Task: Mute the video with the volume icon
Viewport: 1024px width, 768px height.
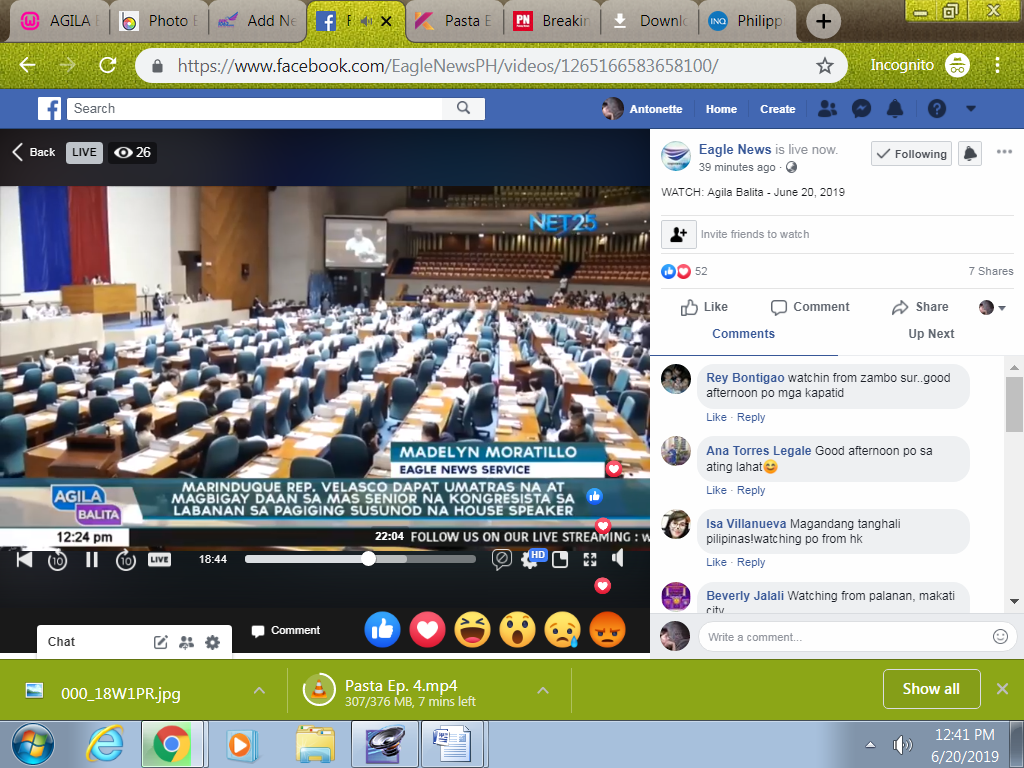Action: point(618,559)
